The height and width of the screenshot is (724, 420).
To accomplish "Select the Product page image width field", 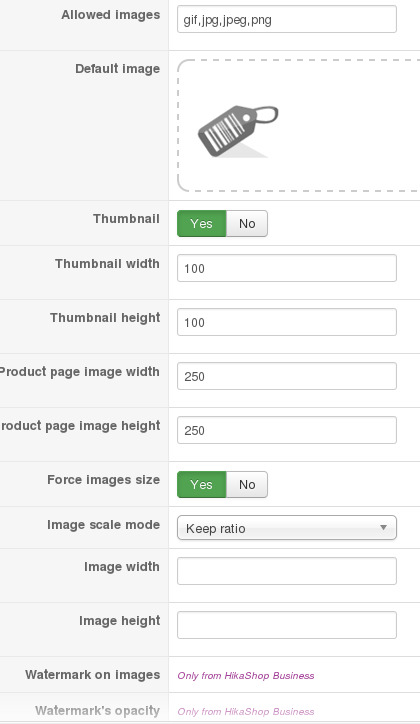I will pyautogui.click(x=287, y=376).
